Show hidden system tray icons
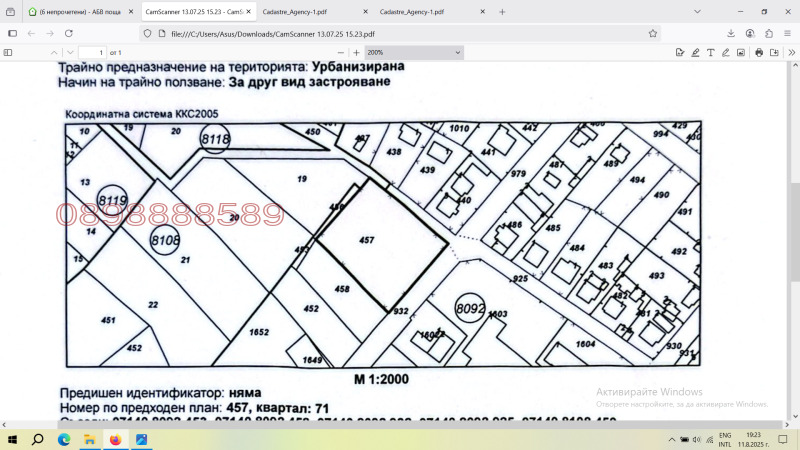Image resolution: width=800 pixels, height=450 pixels. click(671, 440)
